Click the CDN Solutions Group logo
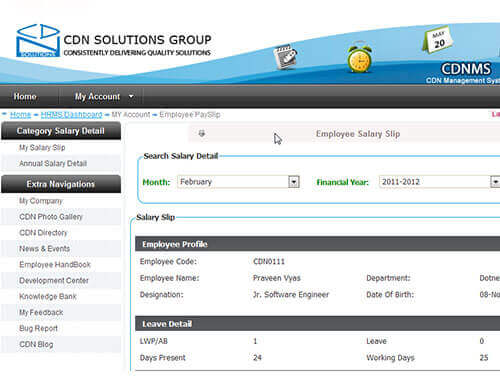The image size is (500, 391). click(x=114, y=40)
